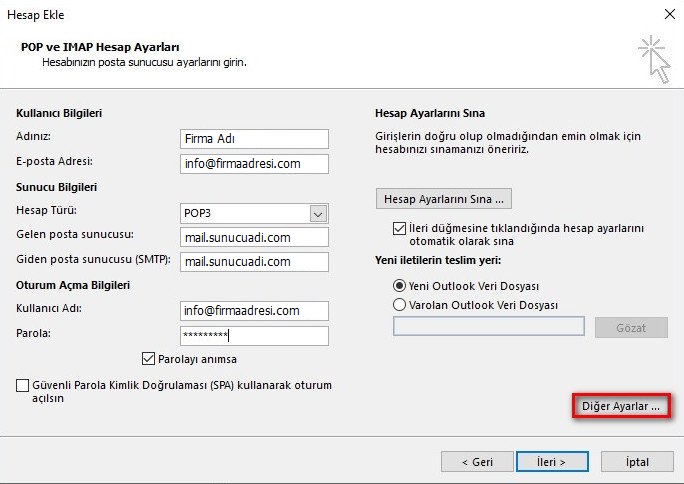
Task: Choose Varolan Outlook Veri Dosyası radio
Action: tap(399, 304)
